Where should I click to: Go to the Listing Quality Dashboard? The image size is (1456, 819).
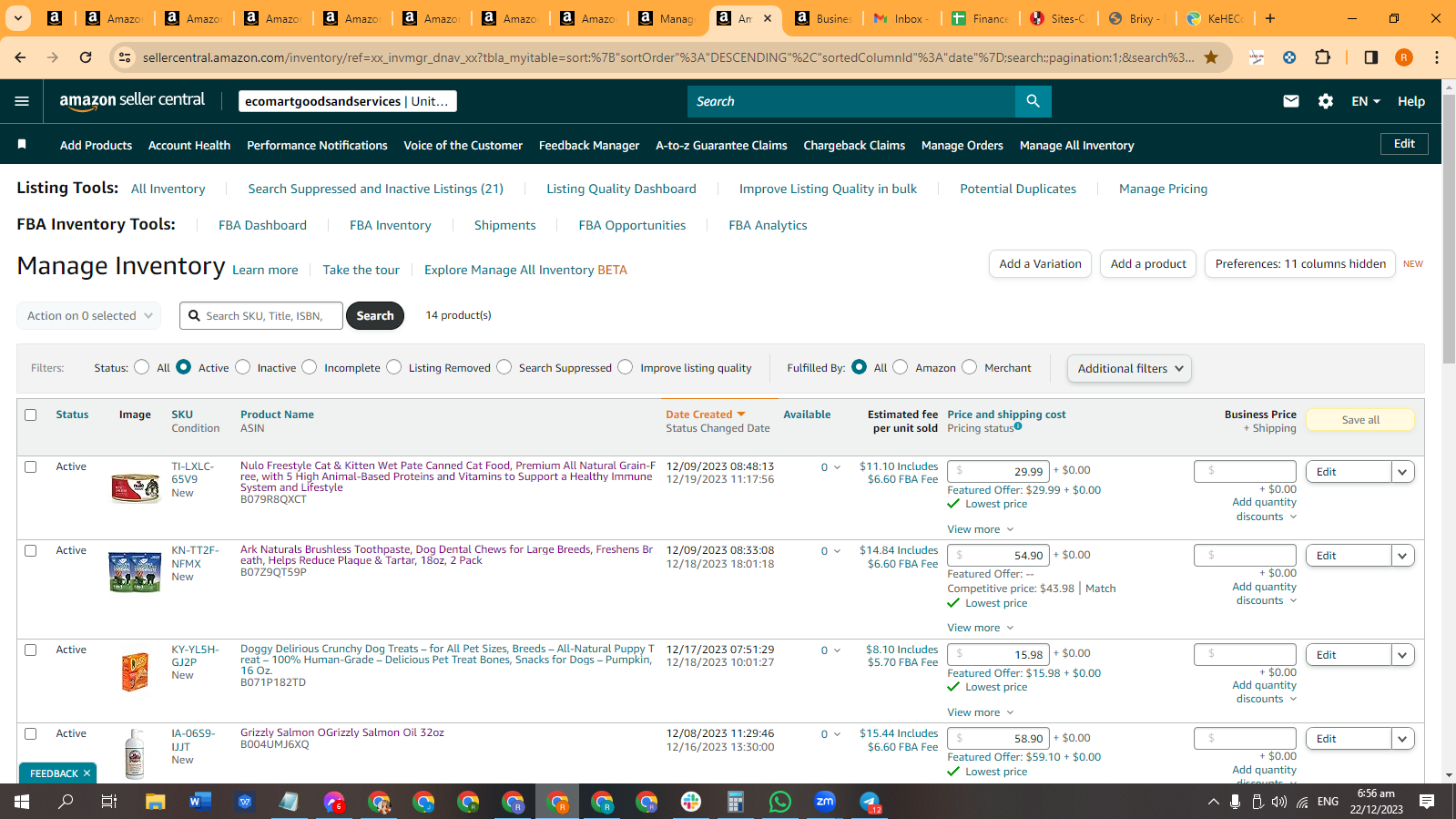(621, 189)
